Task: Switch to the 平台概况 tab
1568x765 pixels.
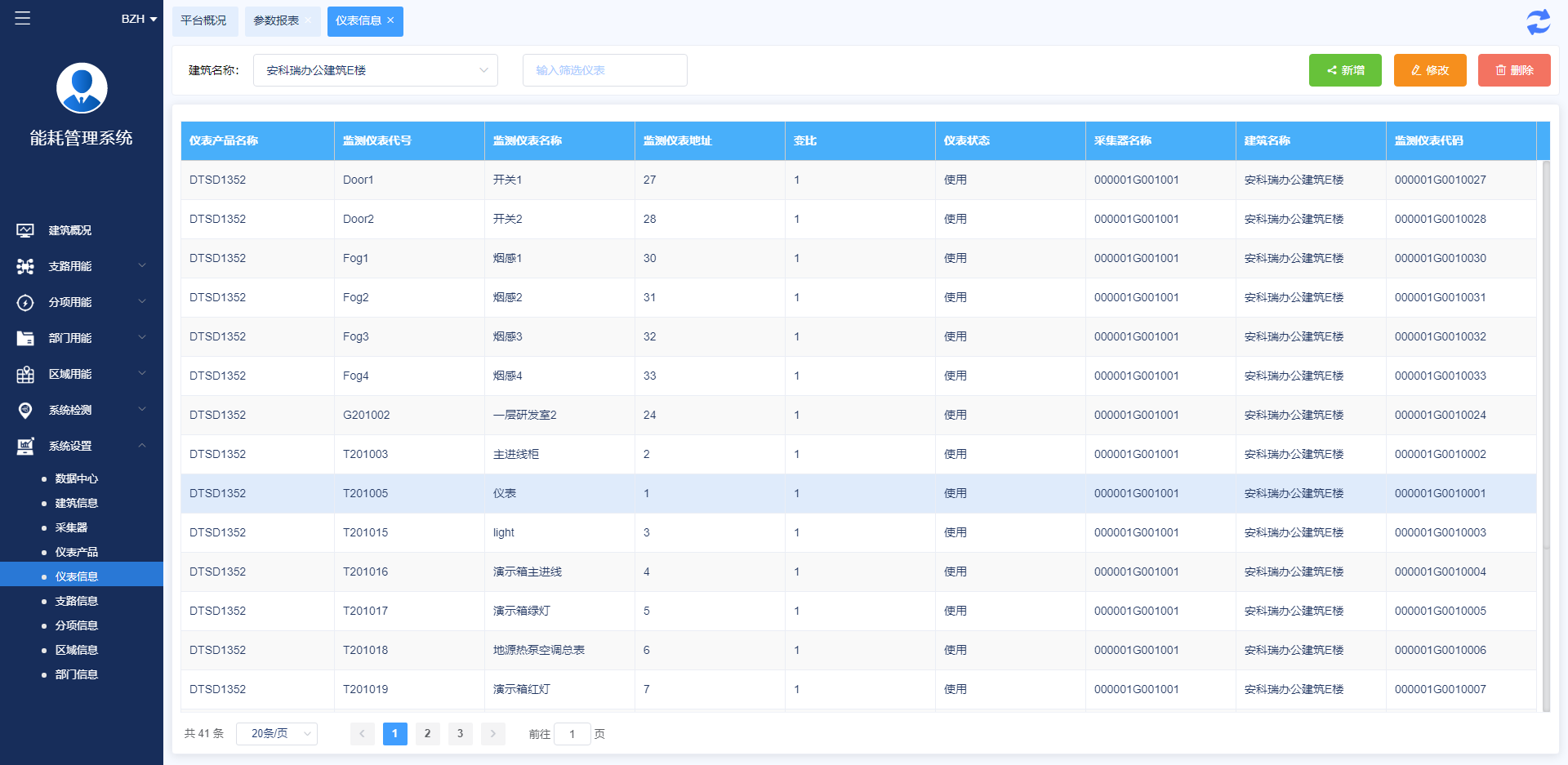Action: pos(204,21)
